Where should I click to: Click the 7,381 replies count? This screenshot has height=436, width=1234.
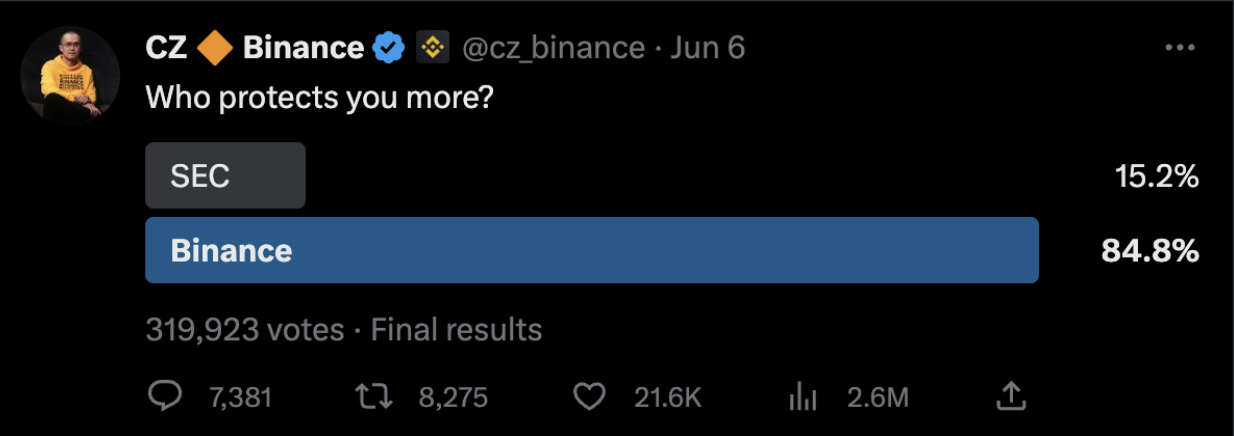(x=240, y=398)
